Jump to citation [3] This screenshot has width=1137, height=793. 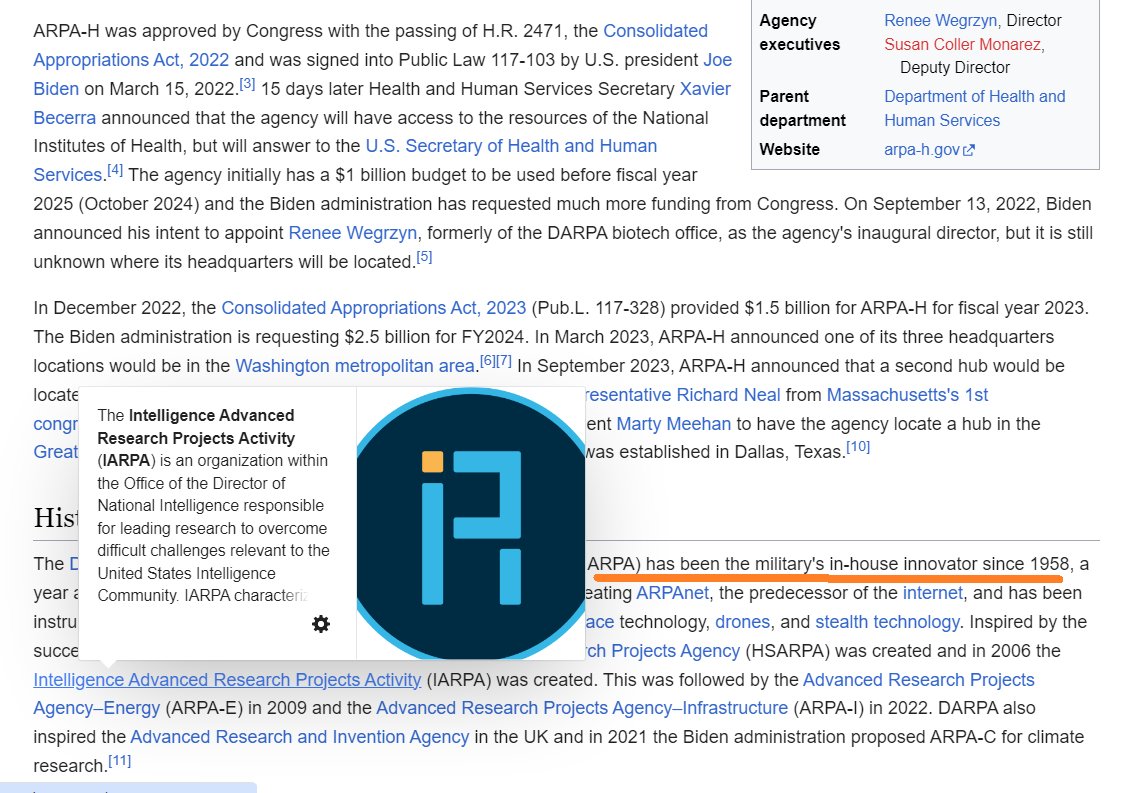tap(247, 84)
